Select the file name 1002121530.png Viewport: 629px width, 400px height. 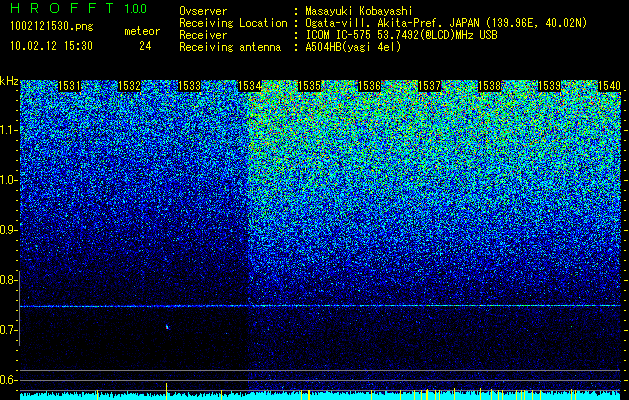pos(52,26)
